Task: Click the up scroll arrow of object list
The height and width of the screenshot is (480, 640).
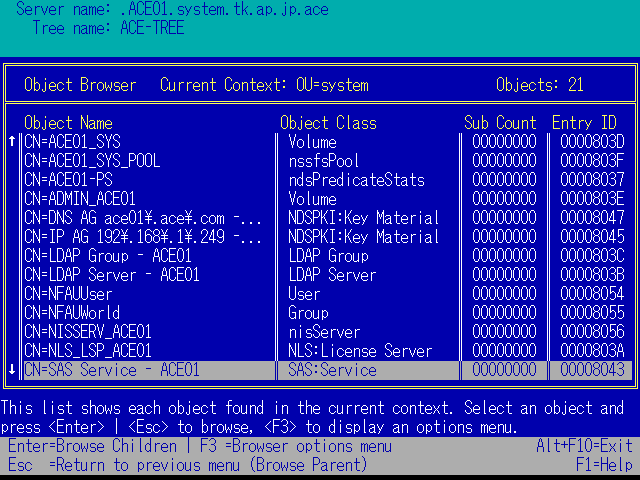Action: click(12, 142)
